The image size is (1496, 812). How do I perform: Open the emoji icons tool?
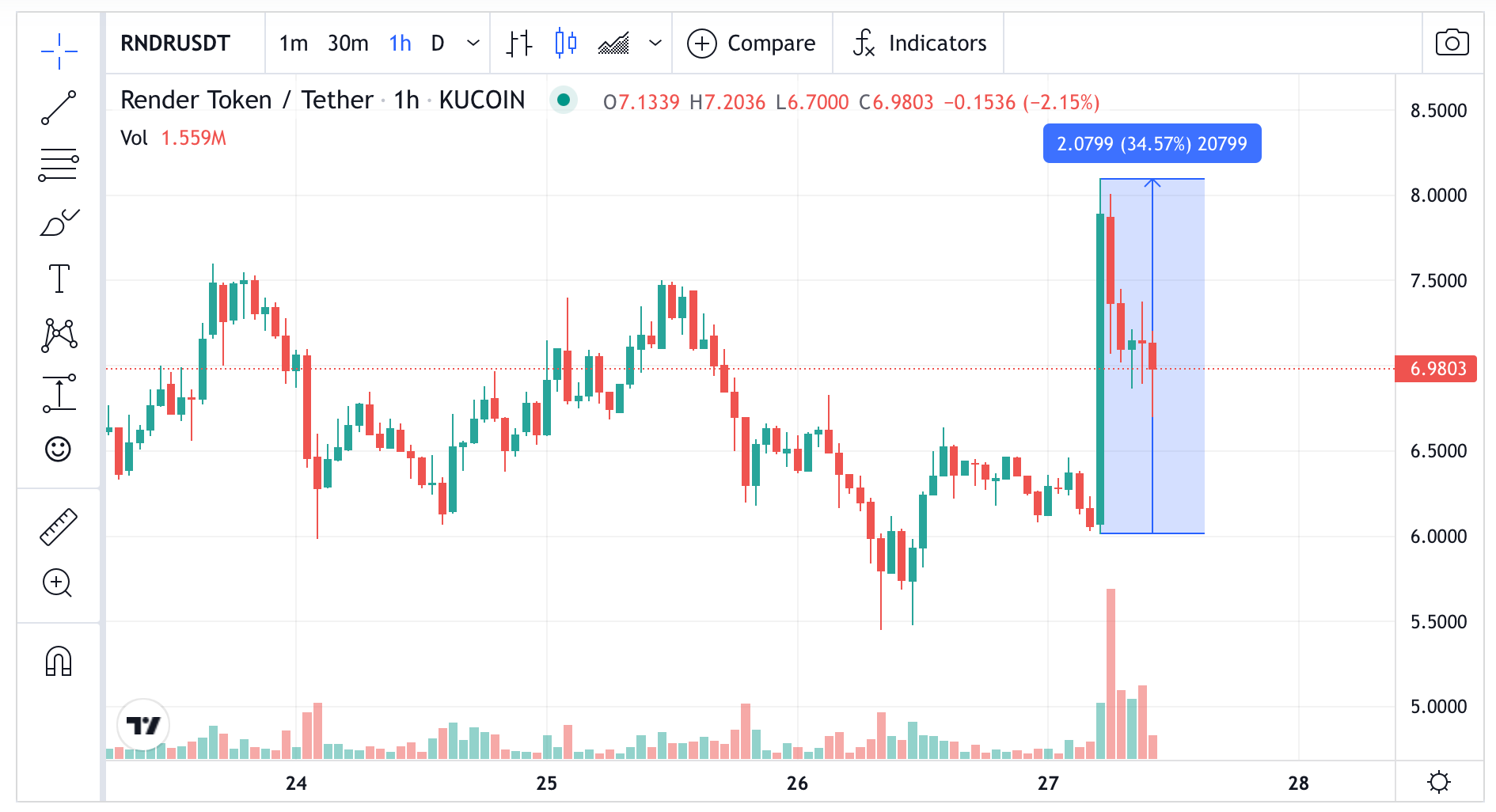pos(59,450)
